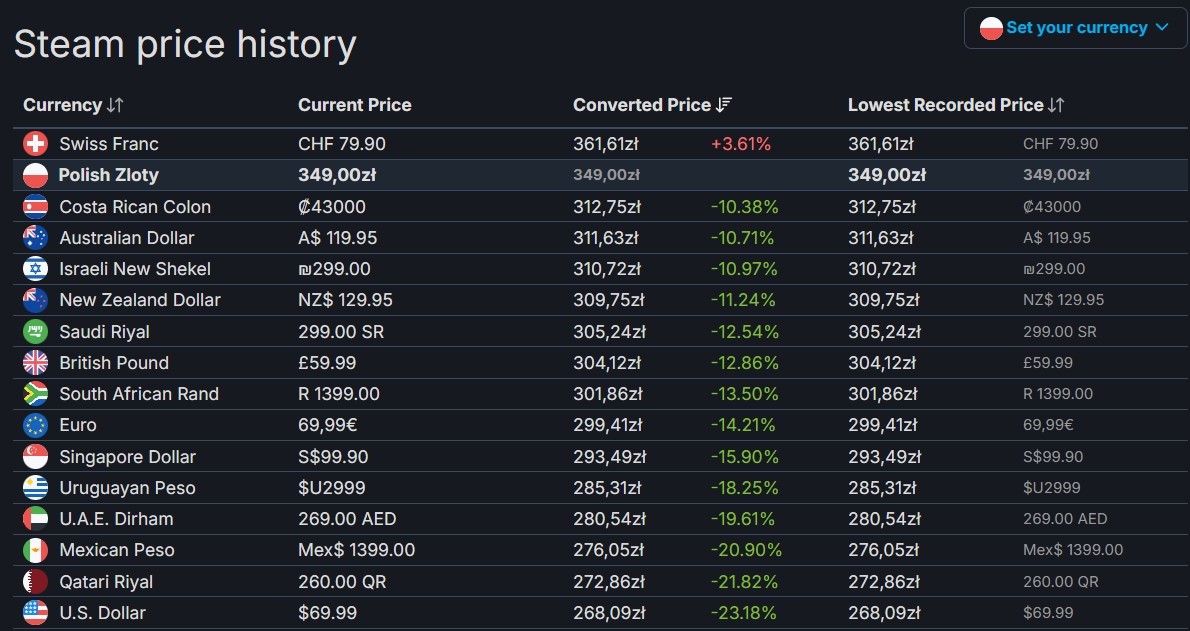This screenshot has width=1190, height=631.
Task: Click the -23.18% difference value
Action: coord(744,613)
